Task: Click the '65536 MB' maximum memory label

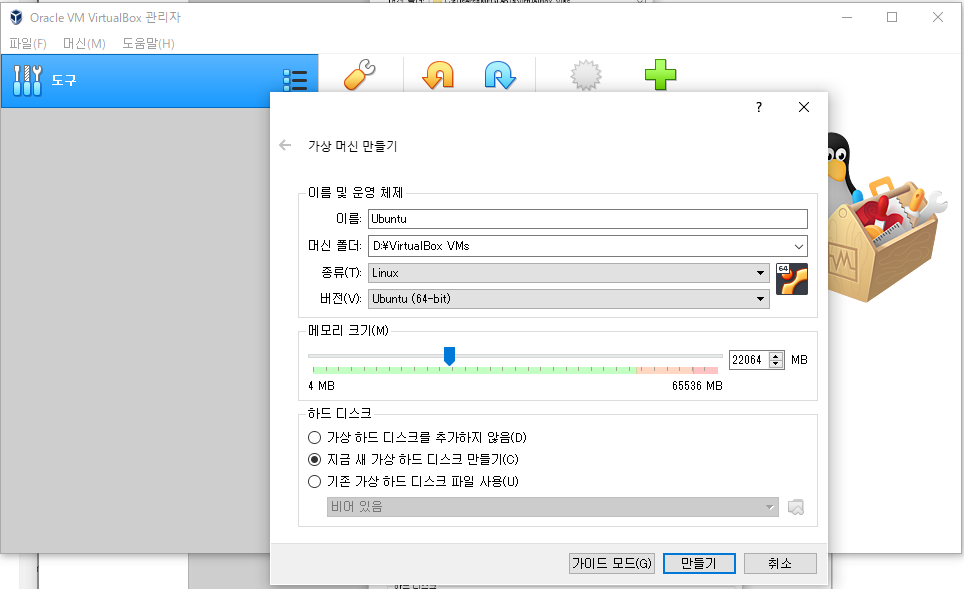Action: pos(697,385)
